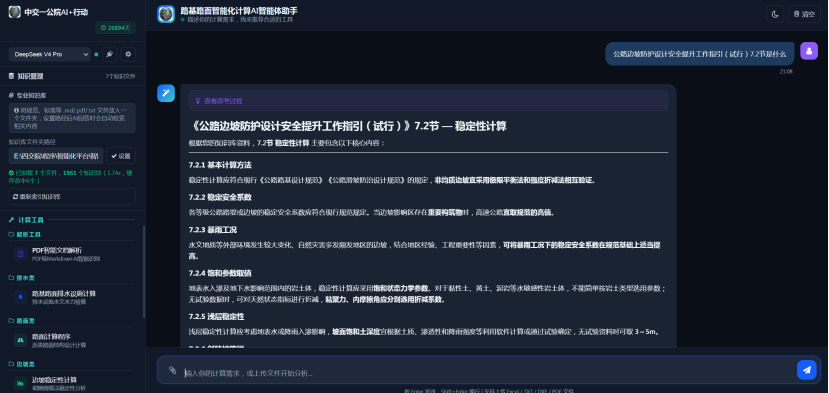Click the plug connection icon beside model selector
The height and width of the screenshot is (393, 829).
[x=109, y=54]
